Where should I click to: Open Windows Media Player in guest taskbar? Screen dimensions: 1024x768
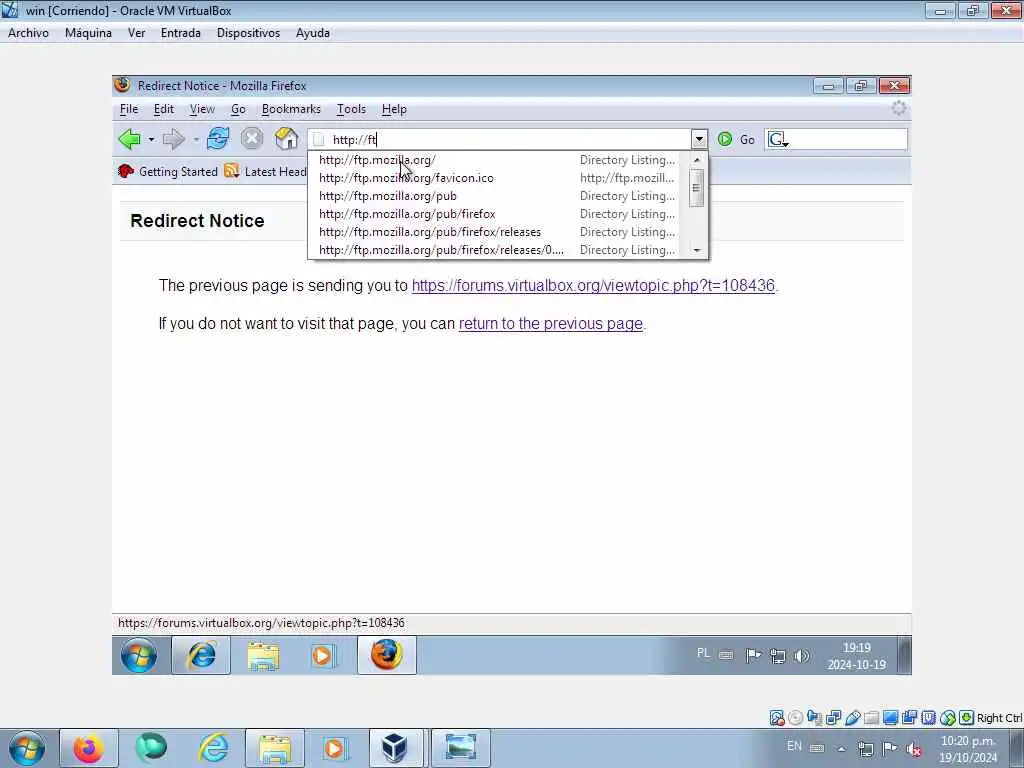(x=323, y=655)
